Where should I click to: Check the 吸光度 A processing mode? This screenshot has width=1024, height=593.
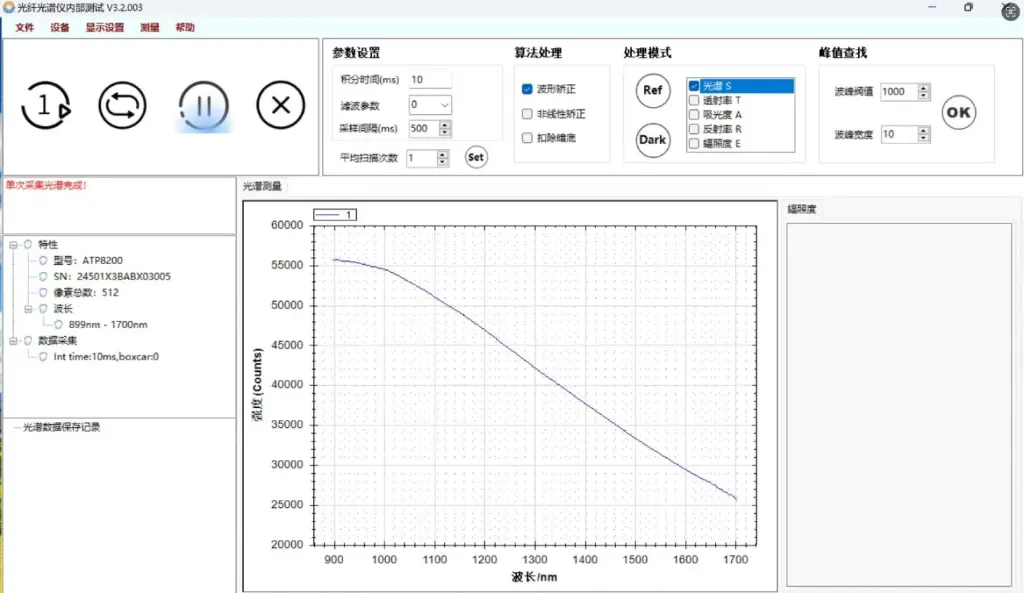pos(694,115)
